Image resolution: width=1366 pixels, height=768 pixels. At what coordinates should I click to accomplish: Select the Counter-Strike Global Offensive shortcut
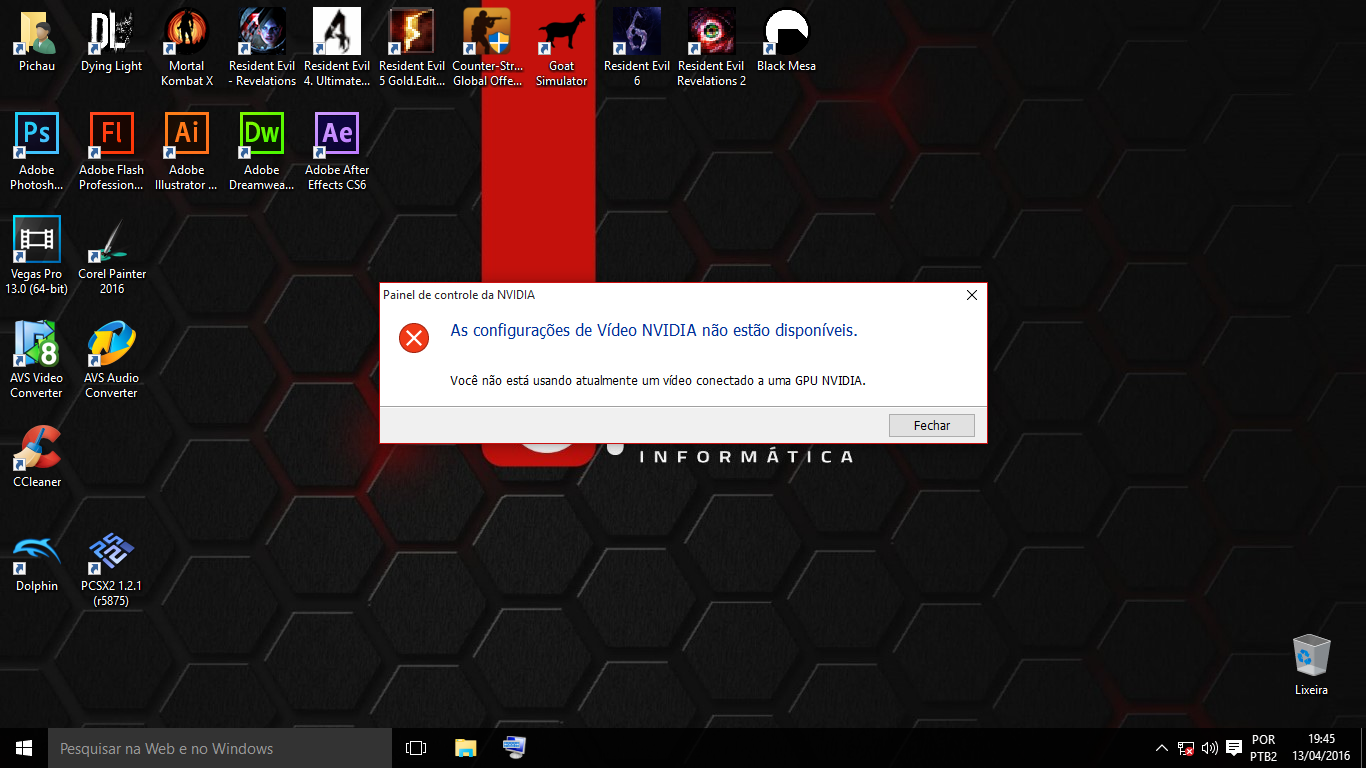coord(487,48)
